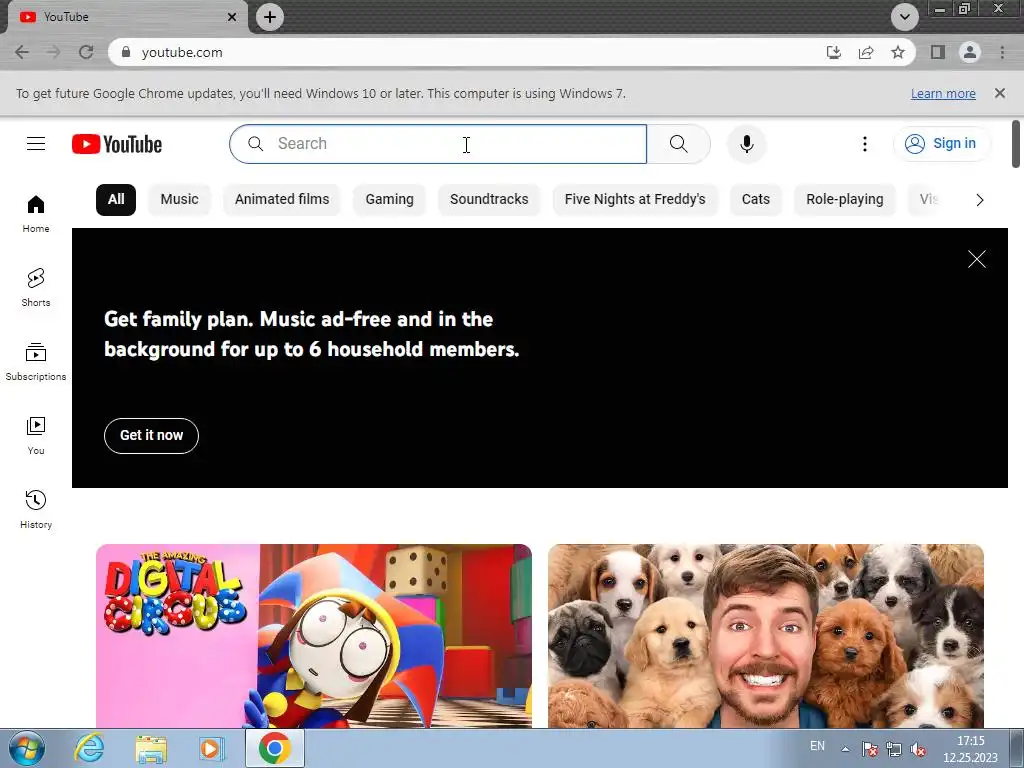Open Subscriptions in sidebar

(x=36, y=362)
